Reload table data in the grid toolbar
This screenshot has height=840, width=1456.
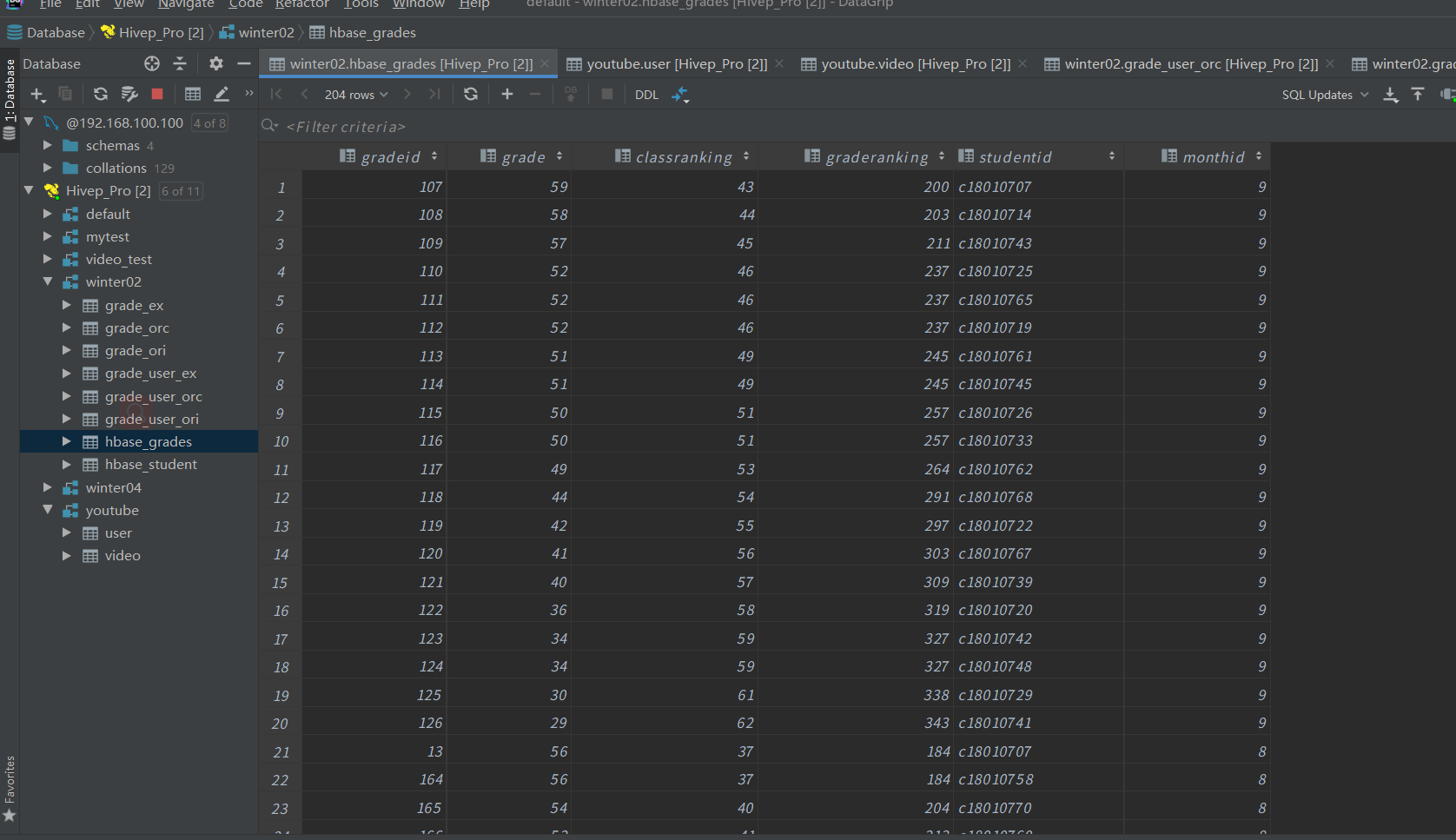[x=471, y=94]
